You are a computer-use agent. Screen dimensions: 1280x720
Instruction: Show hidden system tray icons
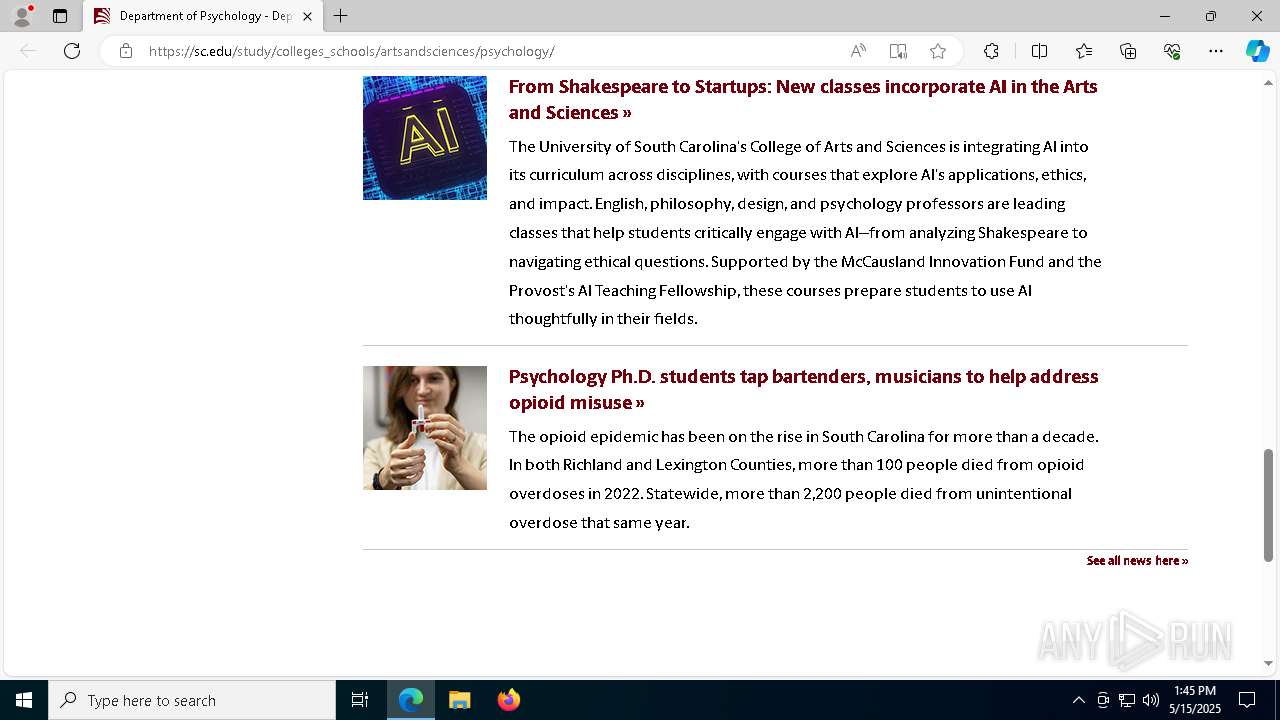click(1078, 700)
